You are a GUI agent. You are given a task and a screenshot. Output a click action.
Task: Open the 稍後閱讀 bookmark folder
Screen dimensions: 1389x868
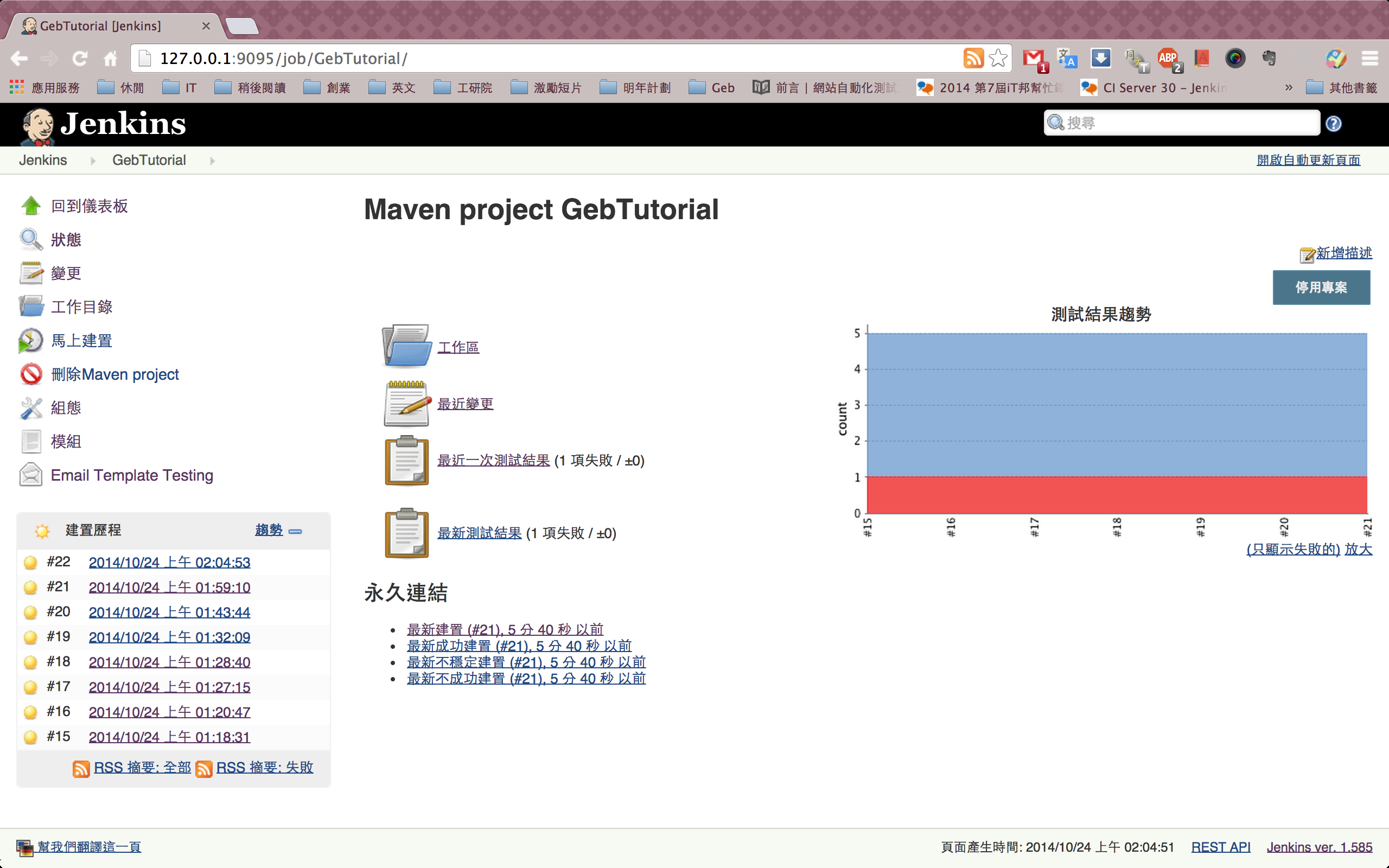point(250,88)
